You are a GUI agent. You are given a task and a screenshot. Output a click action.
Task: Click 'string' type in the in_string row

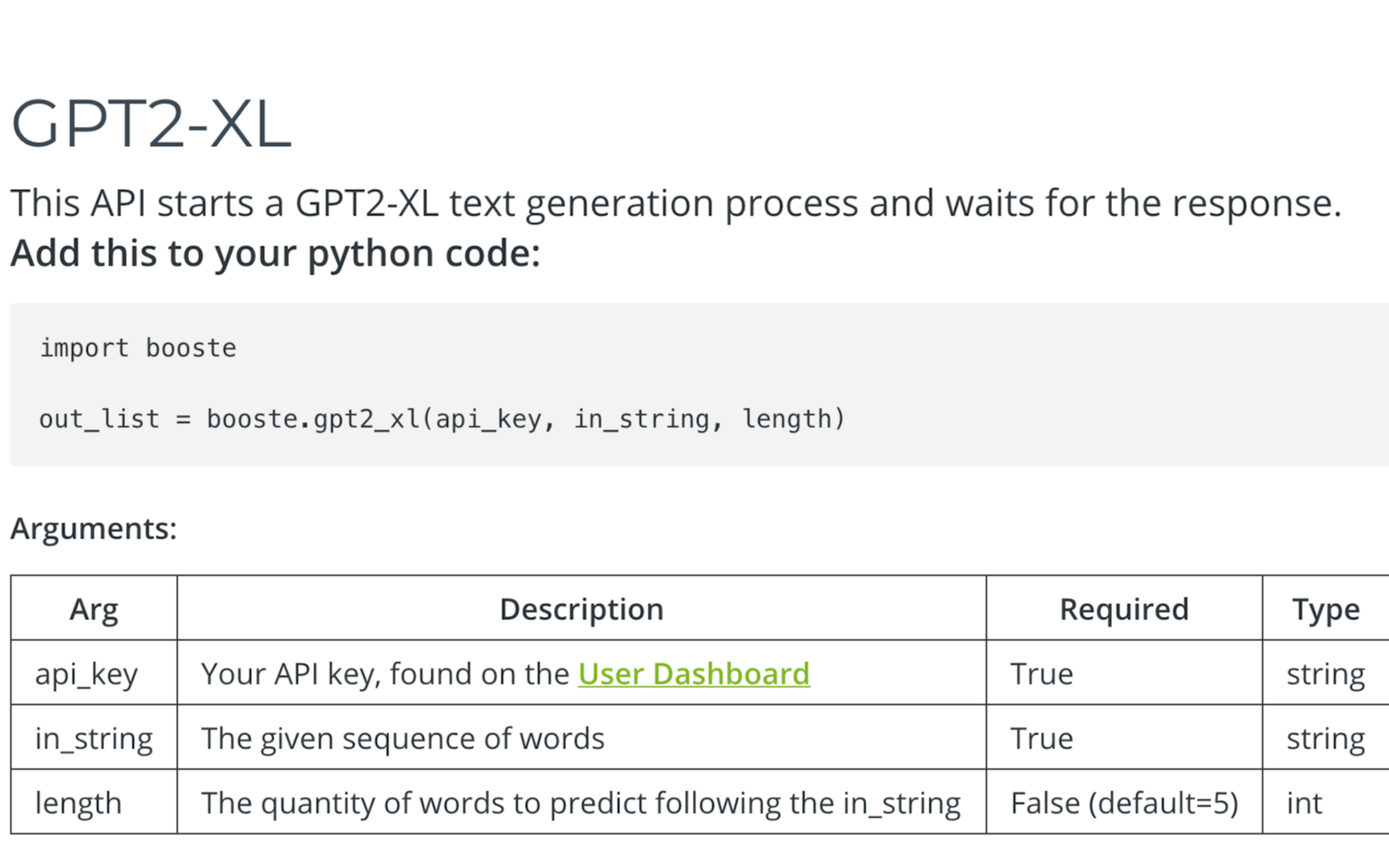click(x=1325, y=739)
